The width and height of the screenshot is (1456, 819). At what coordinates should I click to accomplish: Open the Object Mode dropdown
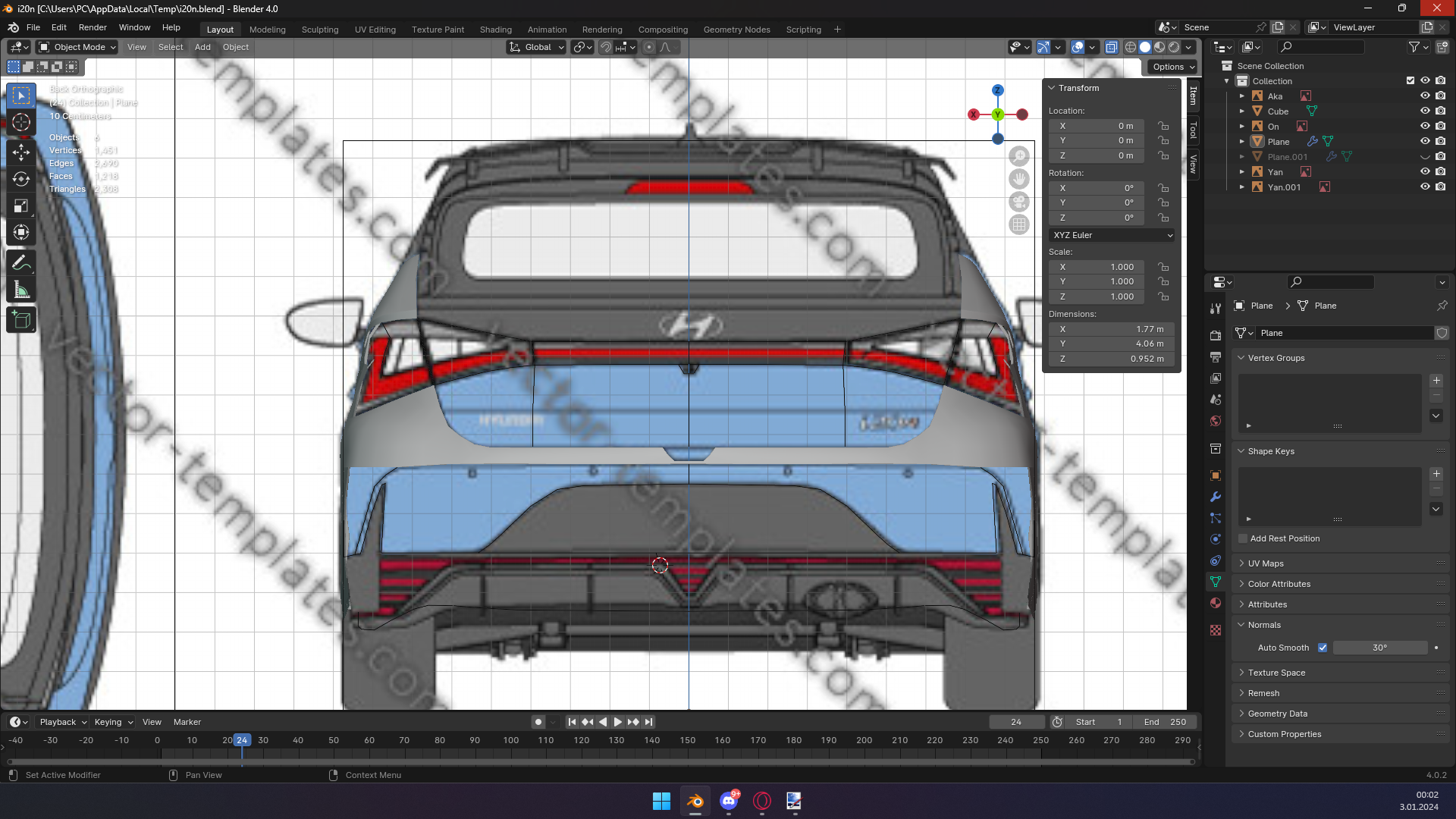[x=78, y=47]
